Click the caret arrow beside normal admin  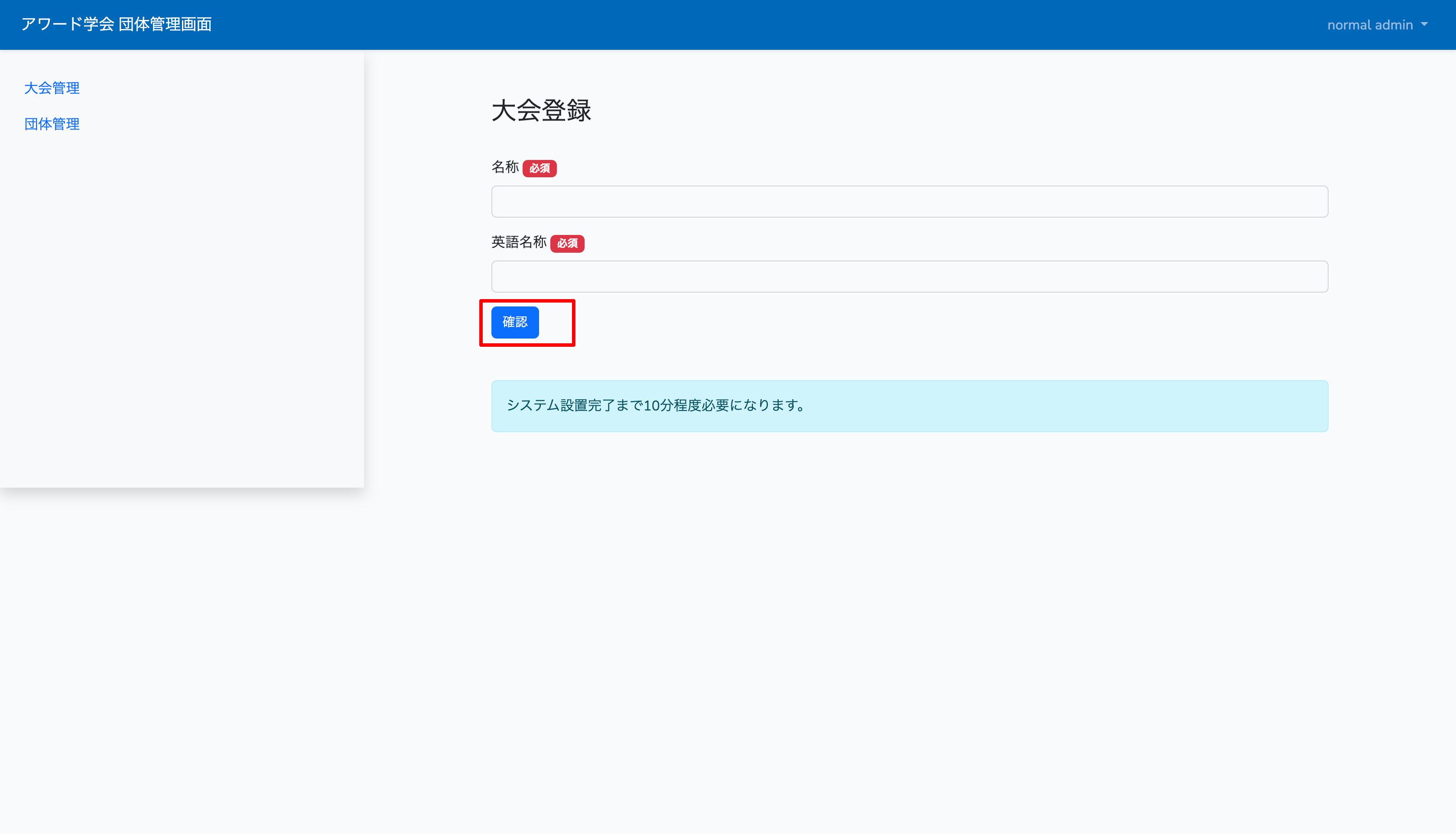click(1424, 25)
